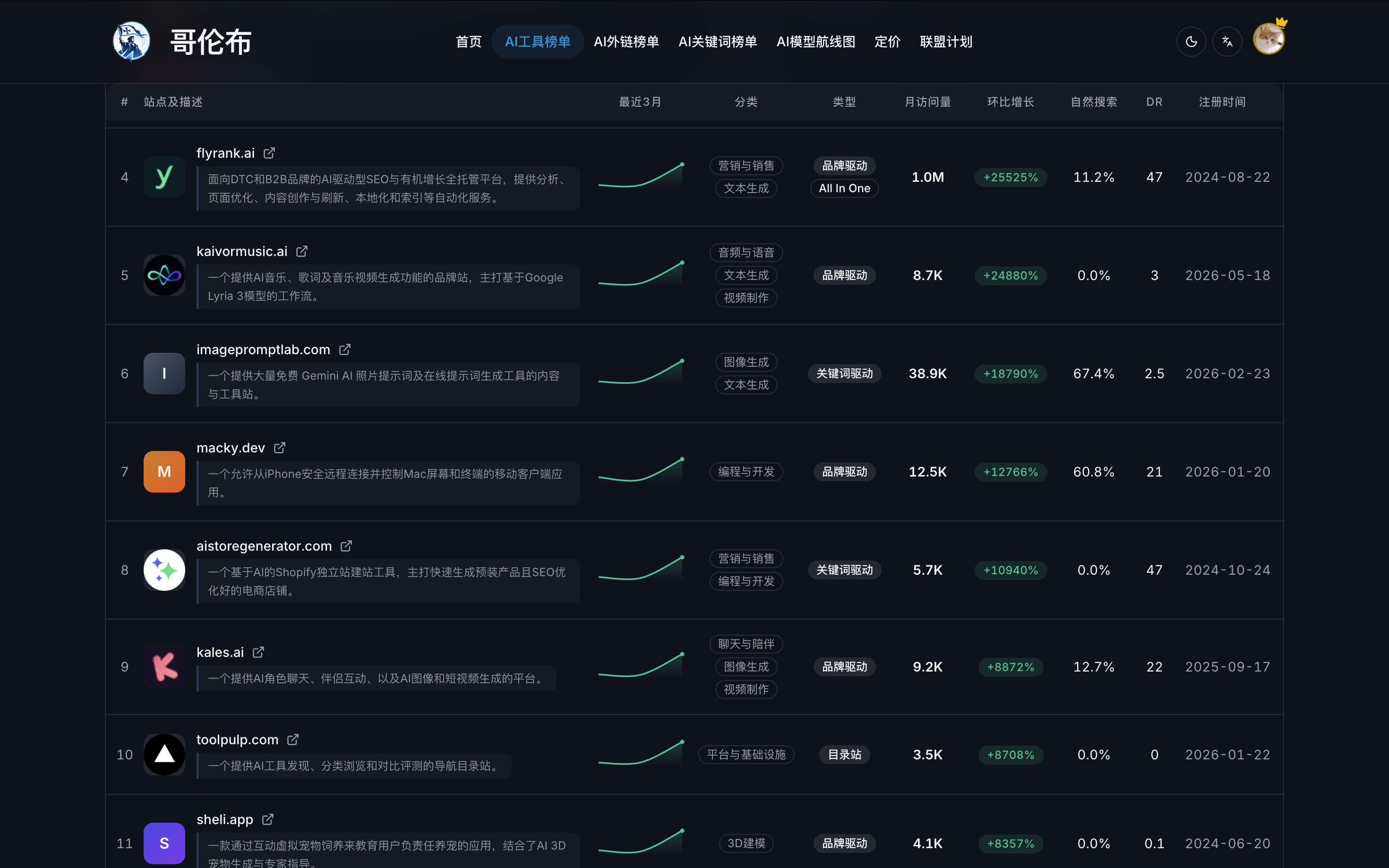The image size is (1389, 868).
Task: Click the flyrank.ai green y site logo
Action: tap(164, 177)
